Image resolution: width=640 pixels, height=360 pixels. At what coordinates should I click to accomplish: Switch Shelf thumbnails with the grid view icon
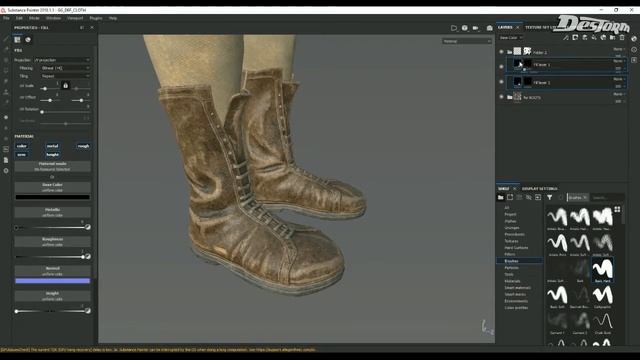[x=617, y=209]
